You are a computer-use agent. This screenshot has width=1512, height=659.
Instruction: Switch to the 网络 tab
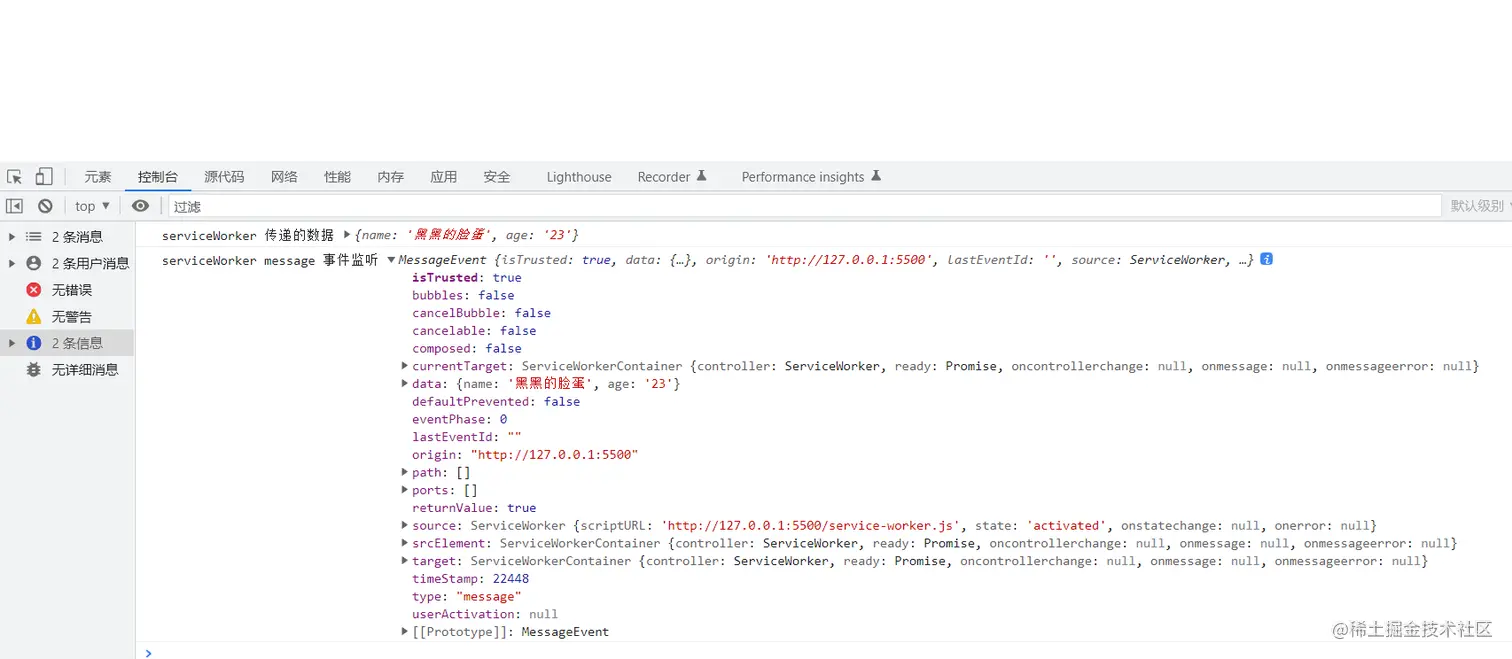pyautogui.click(x=284, y=177)
